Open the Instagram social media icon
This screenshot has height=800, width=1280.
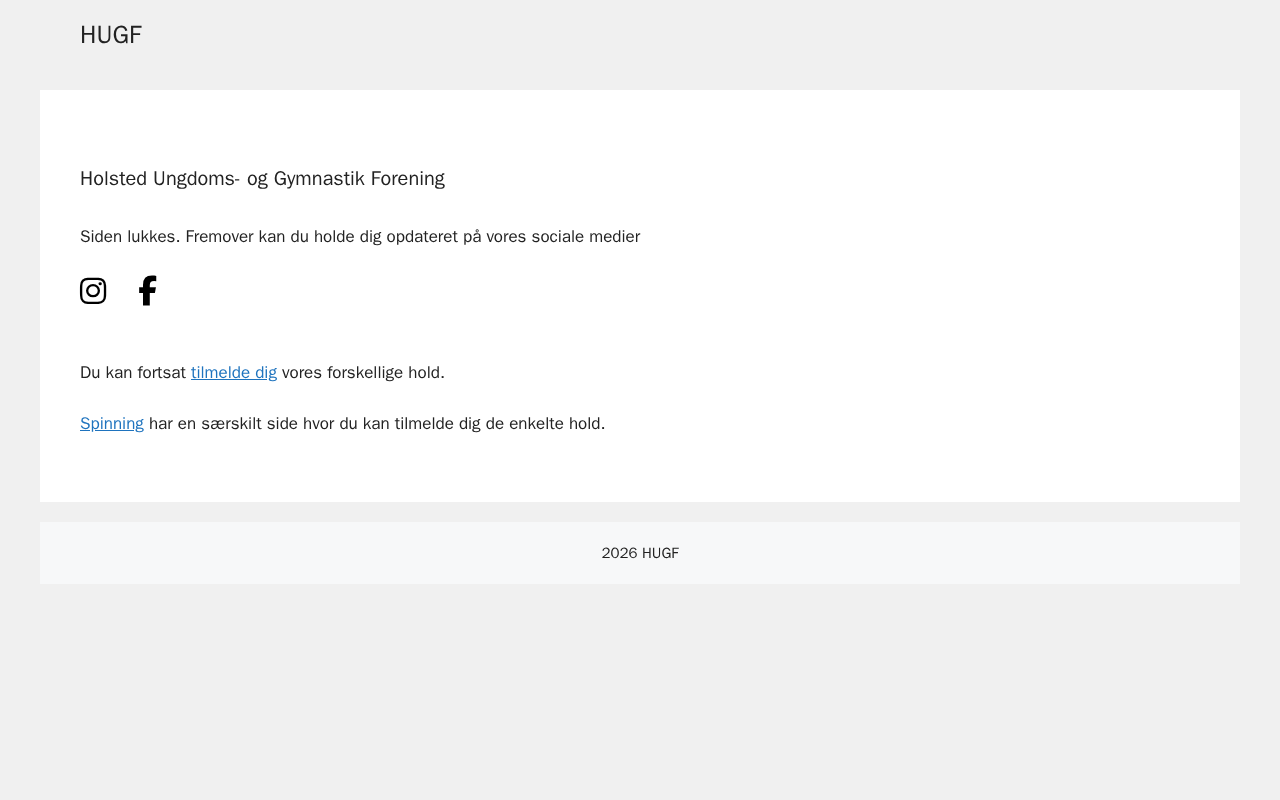point(93,291)
